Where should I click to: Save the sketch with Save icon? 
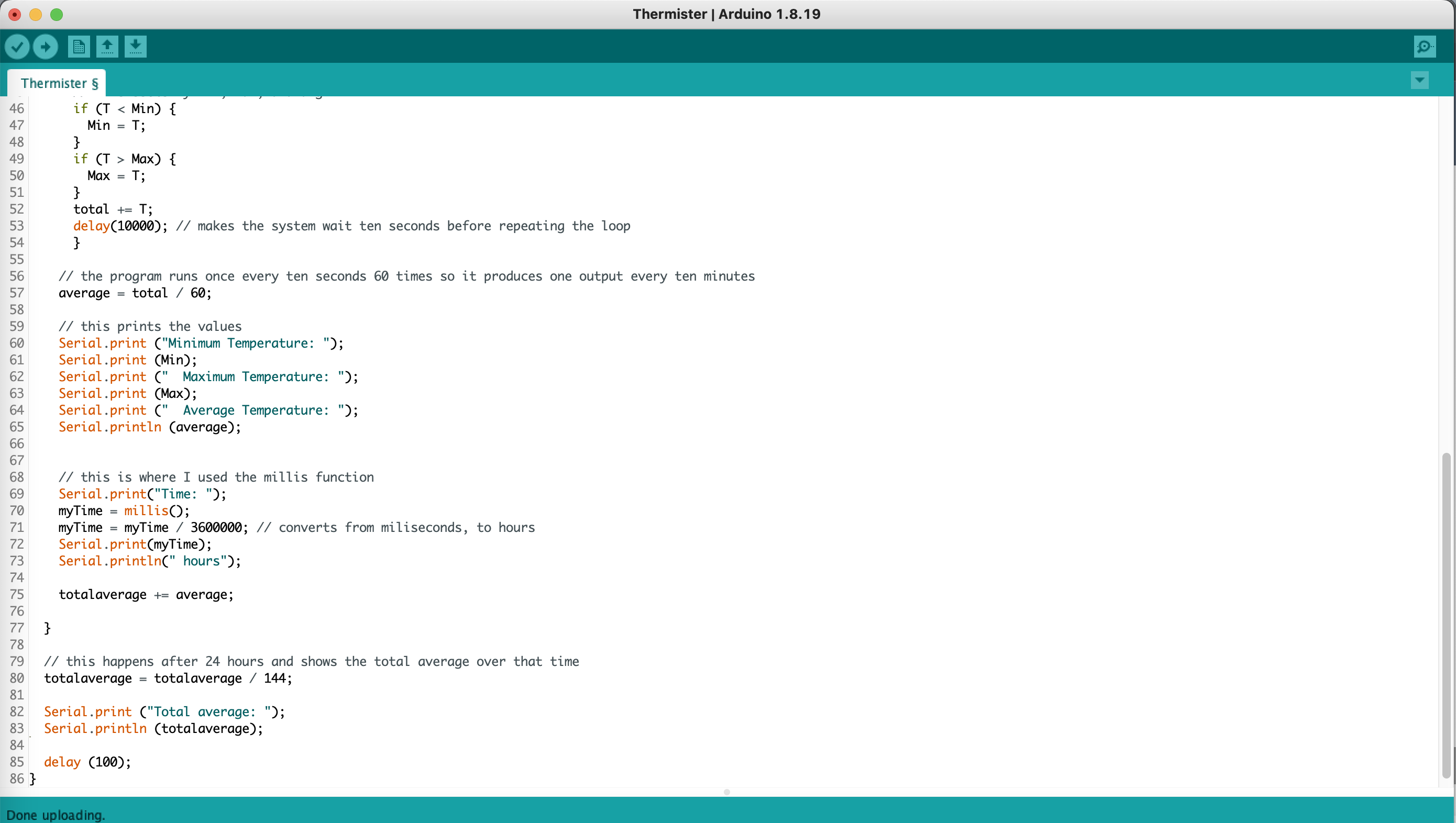point(135,47)
